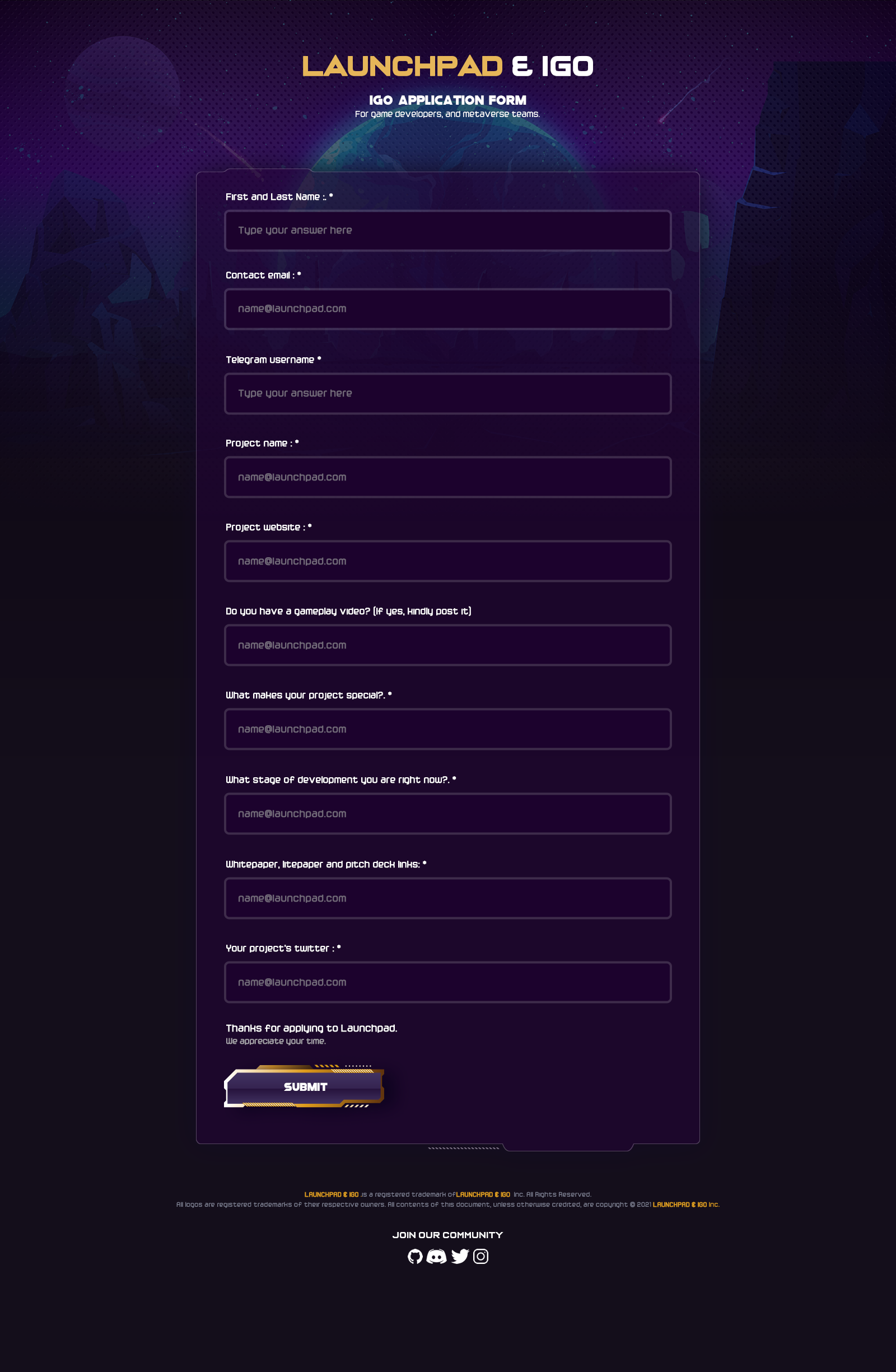
Task: Focus the First and Last Name field
Action: pos(447,231)
